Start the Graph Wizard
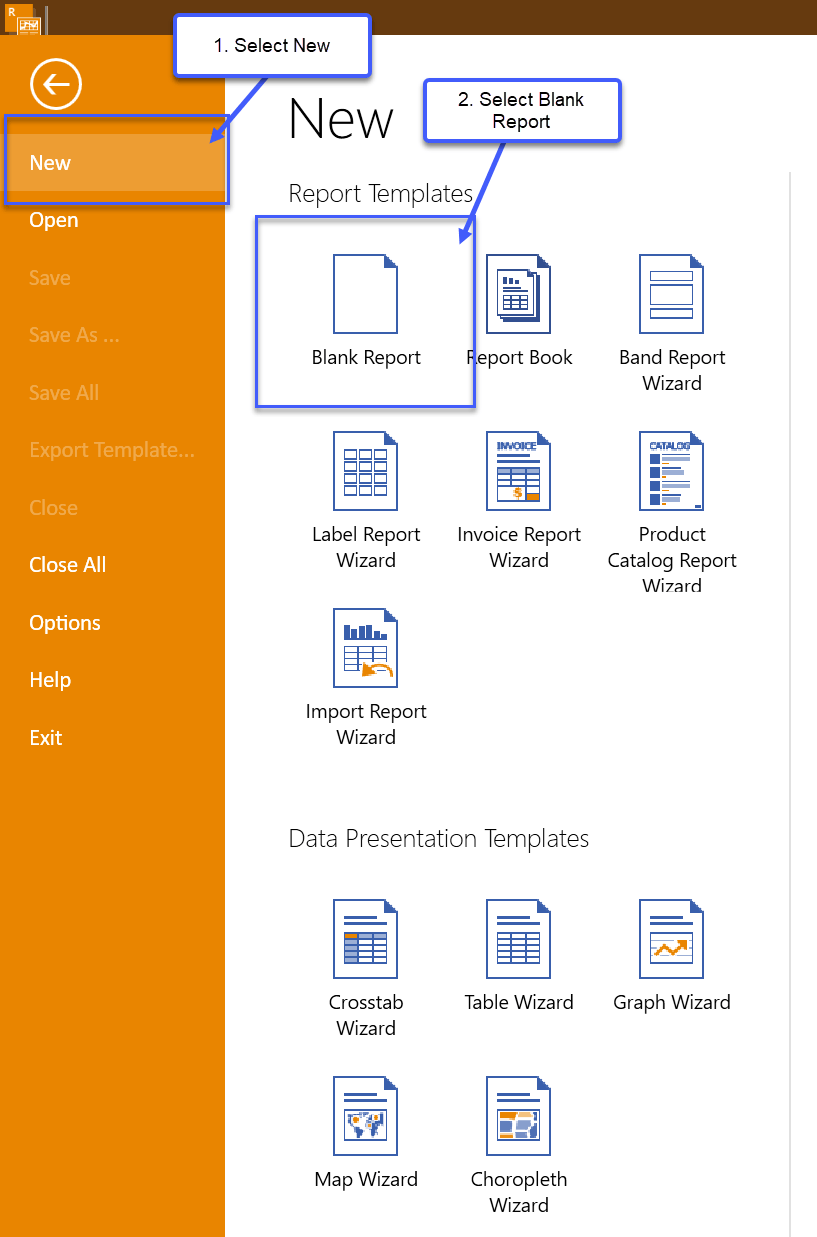Viewport: 817px width, 1237px height. coord(671,938)
